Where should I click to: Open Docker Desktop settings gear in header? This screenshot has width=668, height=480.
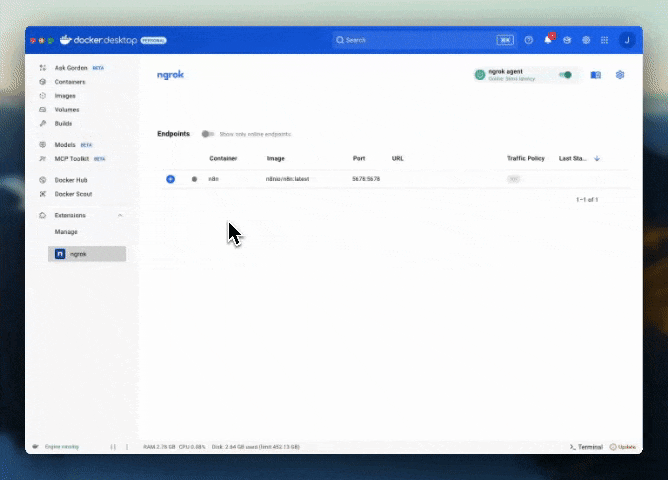tap(586, 40)
